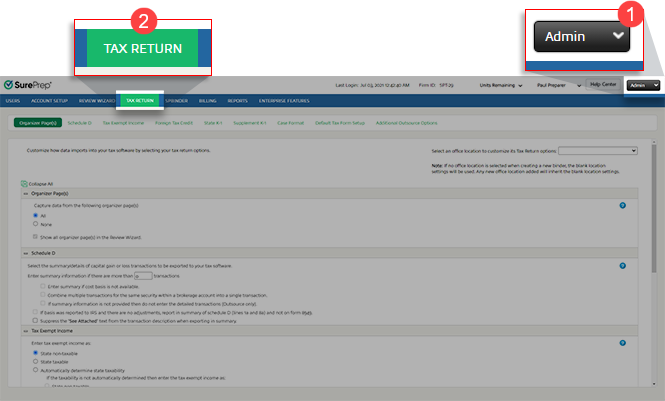Screen dimensions: 665x401
Task: Enable Enter summary if cost basis not available
Action: point(43,286)
